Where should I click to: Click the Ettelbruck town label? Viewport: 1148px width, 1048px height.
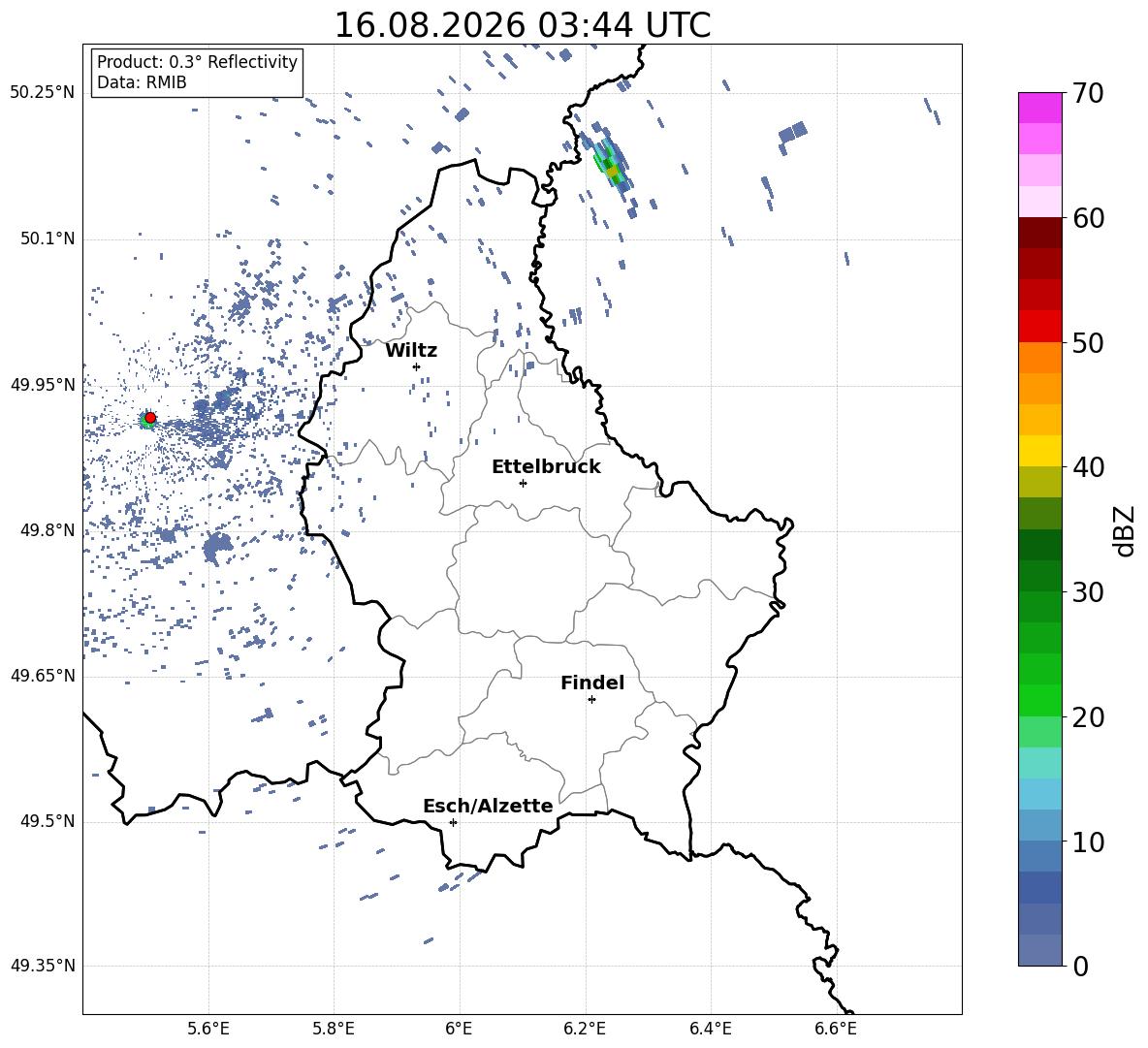[546, 467]
